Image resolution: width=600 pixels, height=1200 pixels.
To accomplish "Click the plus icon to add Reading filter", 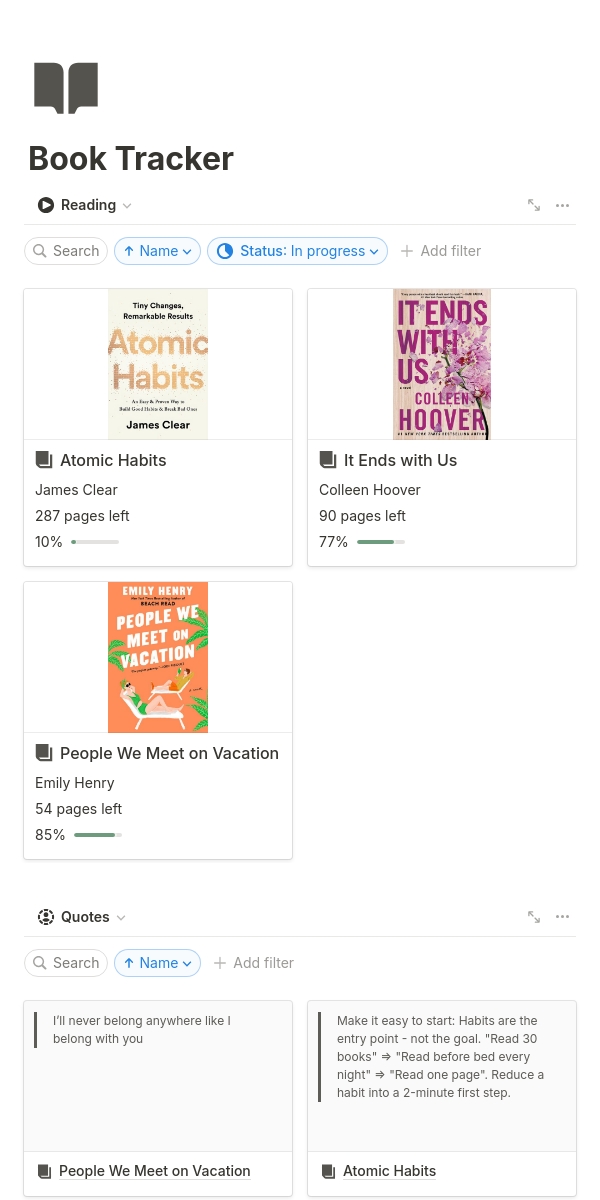I will (407, 251).
